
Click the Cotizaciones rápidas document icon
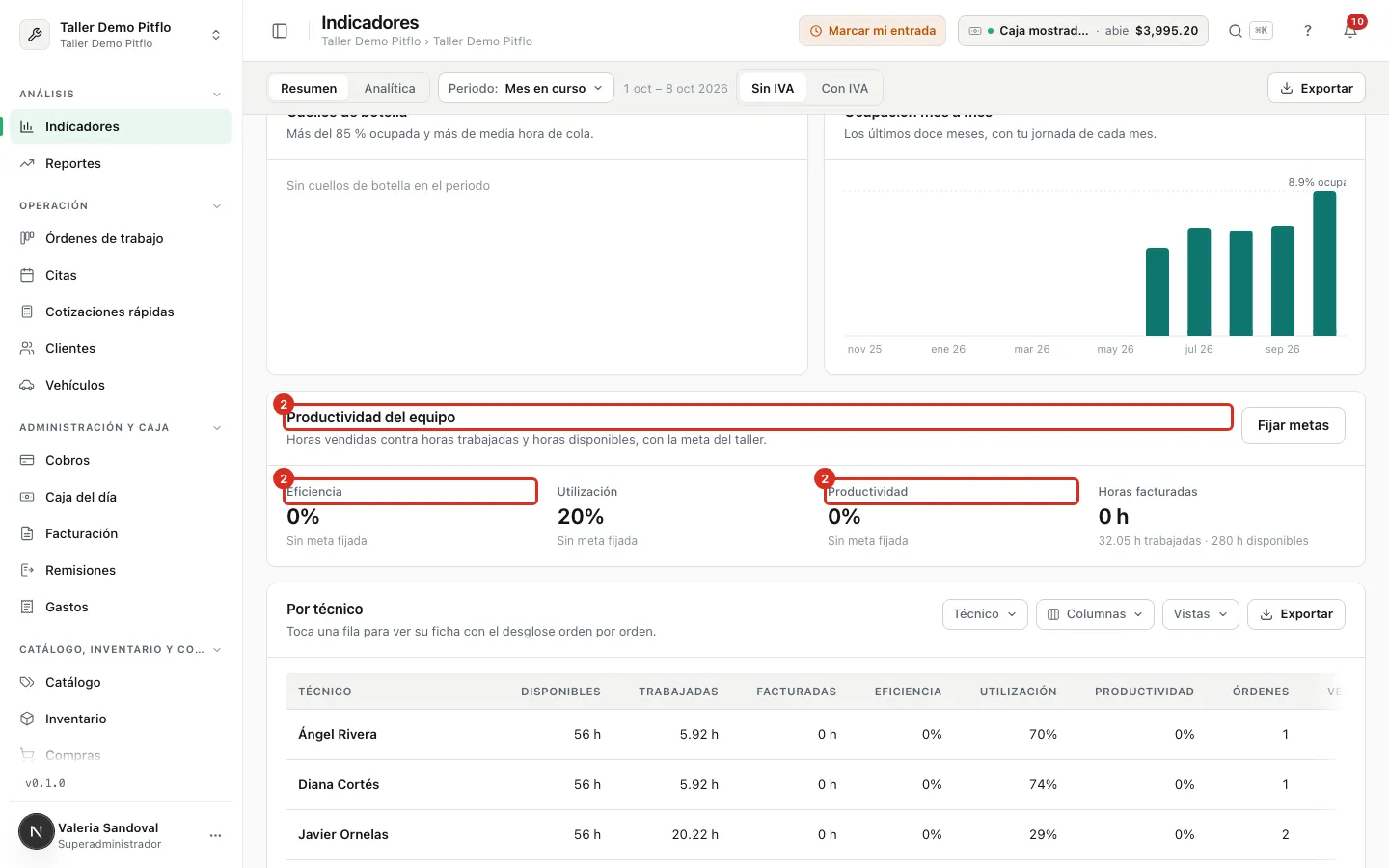coord(27,312)
